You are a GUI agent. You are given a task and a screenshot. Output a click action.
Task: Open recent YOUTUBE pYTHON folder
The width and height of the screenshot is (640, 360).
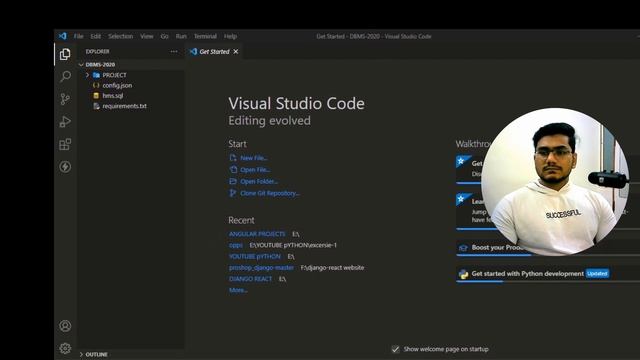[x=254, y=256]
